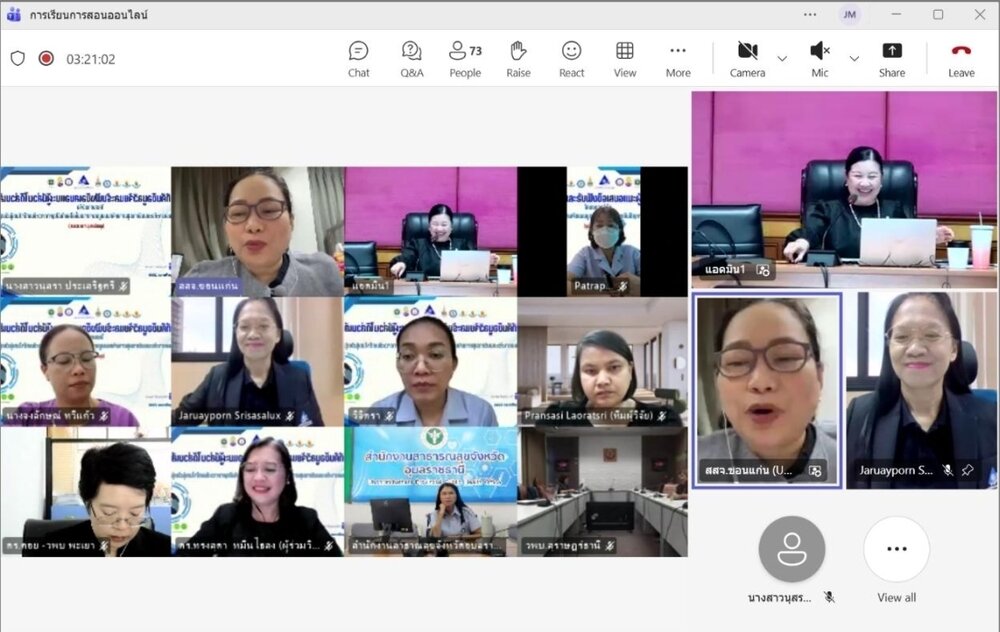The image size is (1000, 632).
Task: Leave the meeting
Action: coord(961,58)
